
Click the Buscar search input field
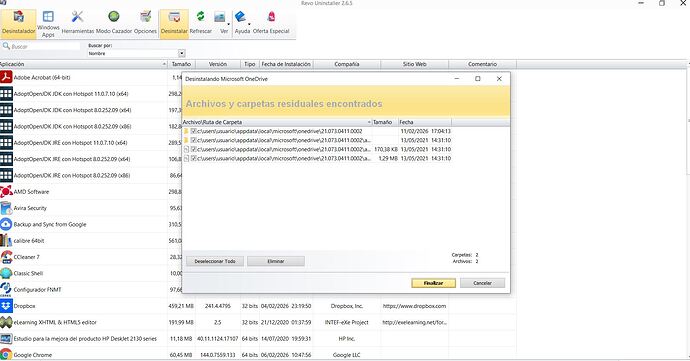coord(45,46)
